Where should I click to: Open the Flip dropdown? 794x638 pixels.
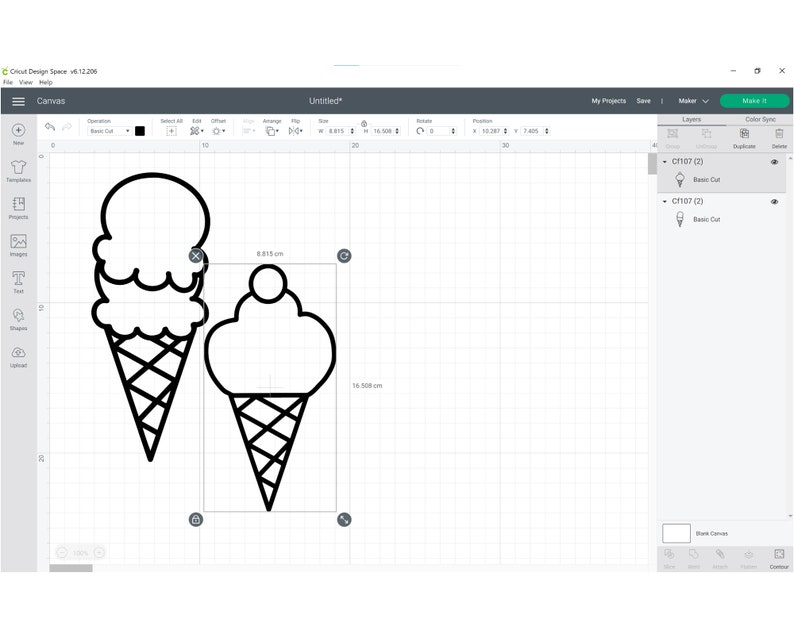point(295,131)
